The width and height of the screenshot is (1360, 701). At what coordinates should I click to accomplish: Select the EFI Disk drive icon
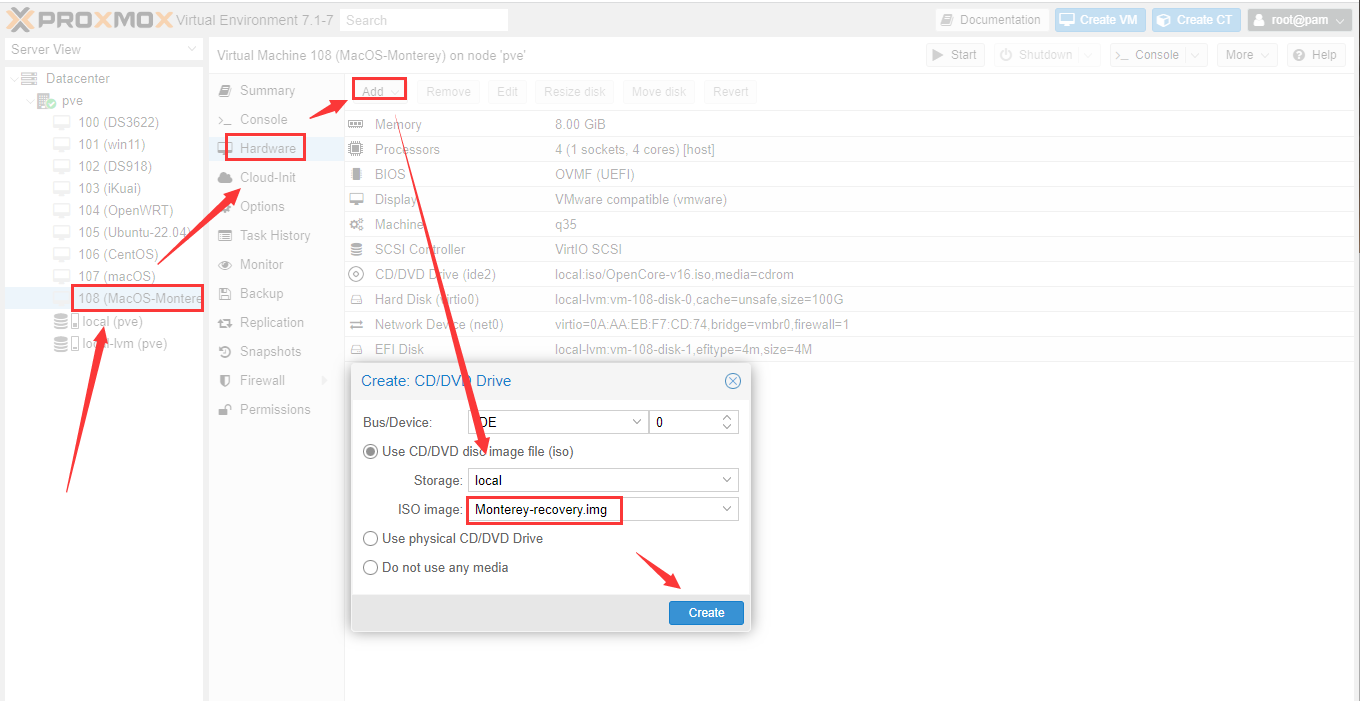click(355, 350)
